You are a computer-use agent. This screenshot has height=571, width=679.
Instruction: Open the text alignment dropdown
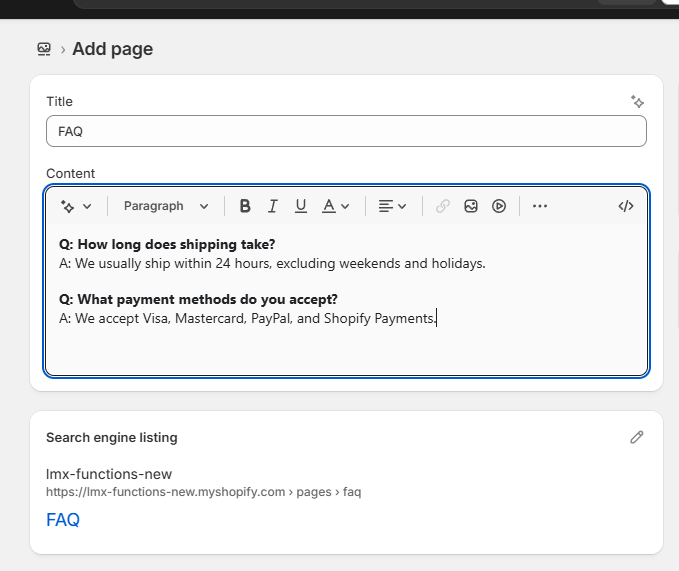(x=392, y=206)
